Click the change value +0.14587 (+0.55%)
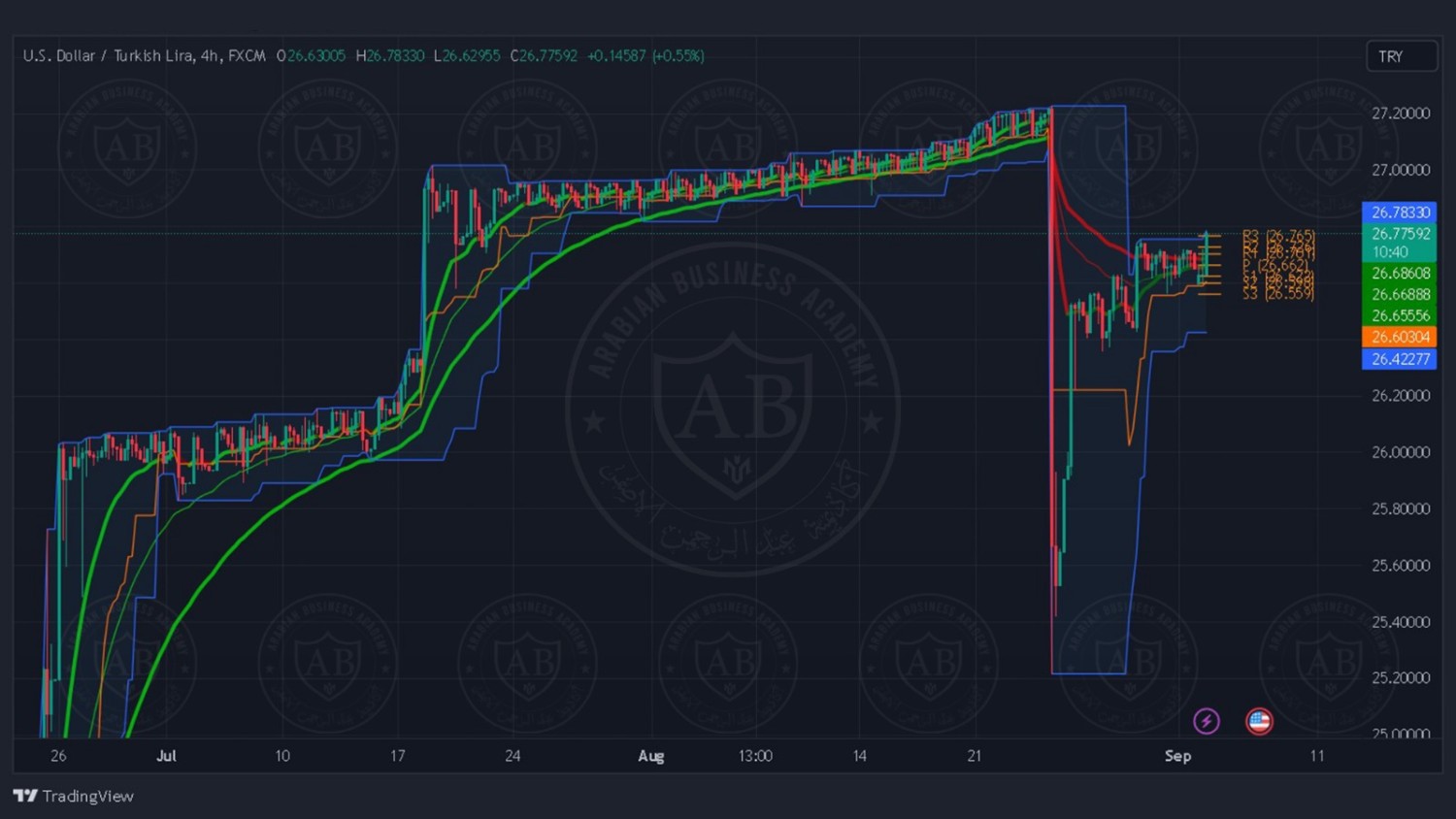 coord(645,56)
